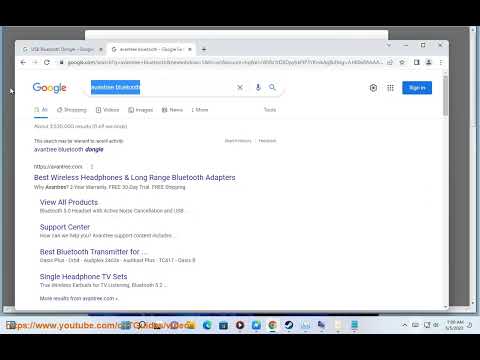Screen dimensions: 480x360
Task: Open Best Wireless Headphones & Adapters result
Action: 135,178
